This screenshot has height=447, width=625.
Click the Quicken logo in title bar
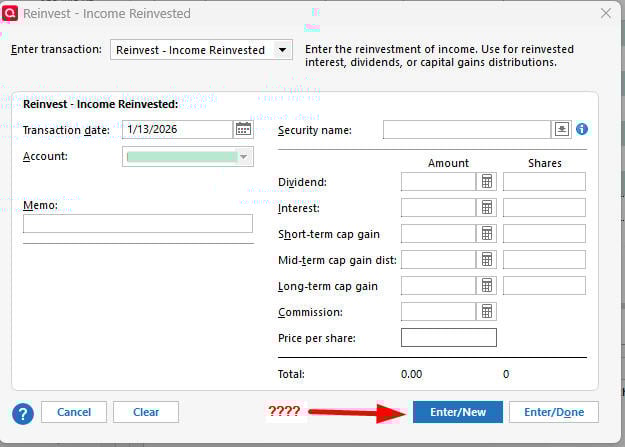point(10,13)
